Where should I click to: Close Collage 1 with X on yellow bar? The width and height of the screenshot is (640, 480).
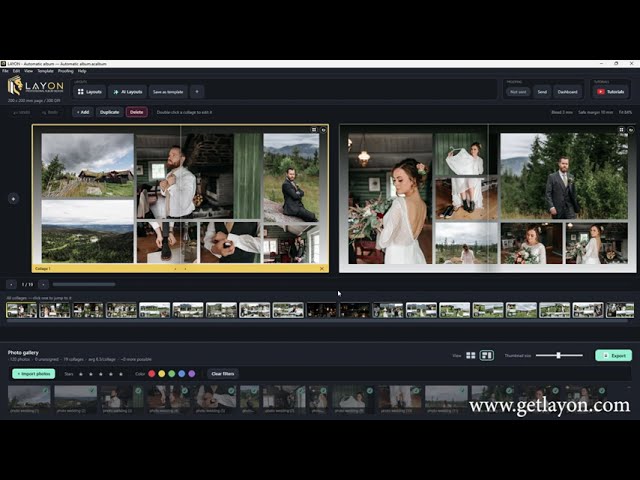point(322,269)
